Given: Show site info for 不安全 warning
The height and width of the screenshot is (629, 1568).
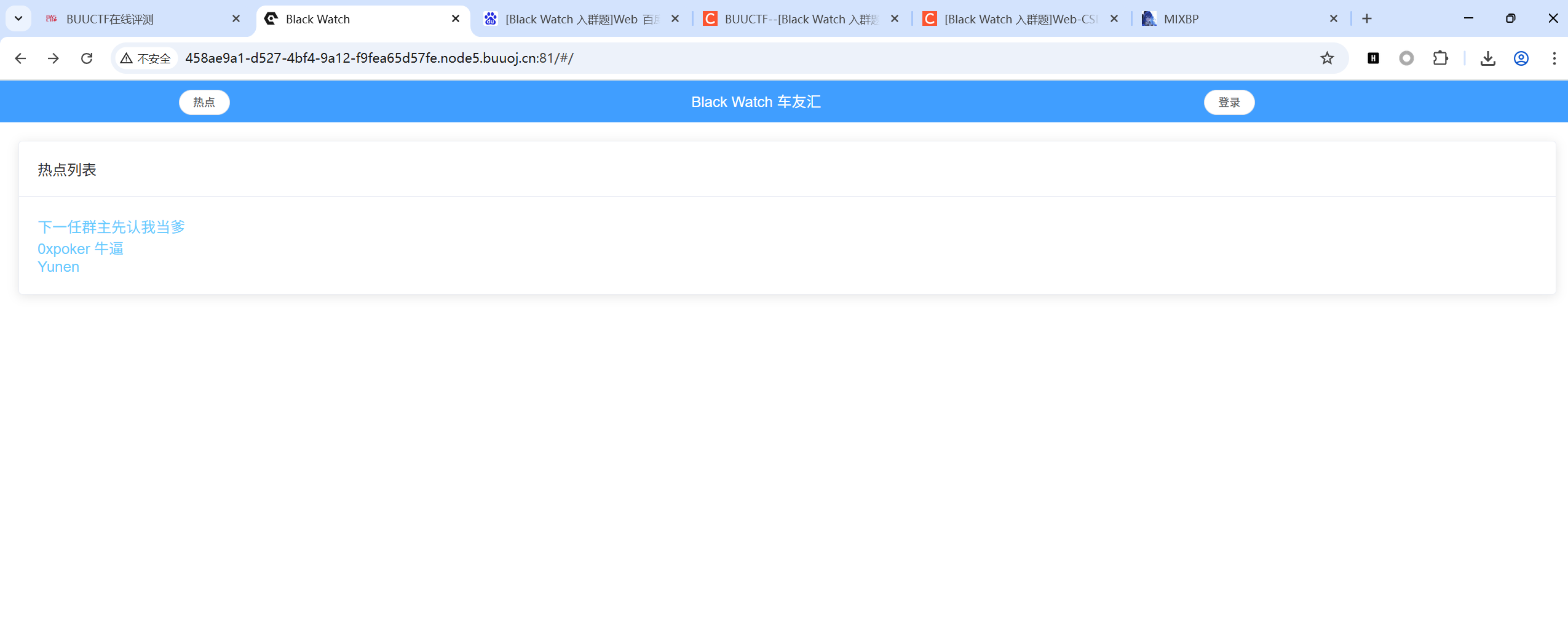Looking at the screenshot, I should coord(146,58).
